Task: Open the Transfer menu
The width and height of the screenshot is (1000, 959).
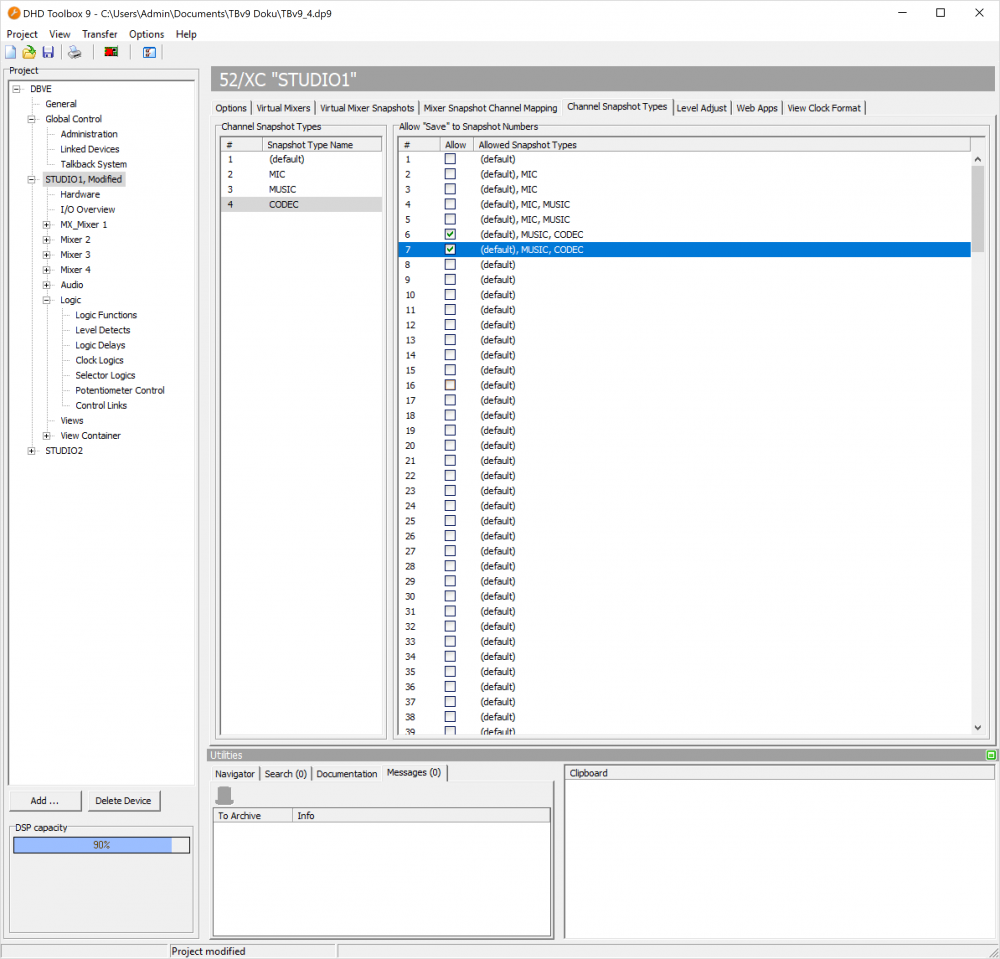Action: coord(99,33)
